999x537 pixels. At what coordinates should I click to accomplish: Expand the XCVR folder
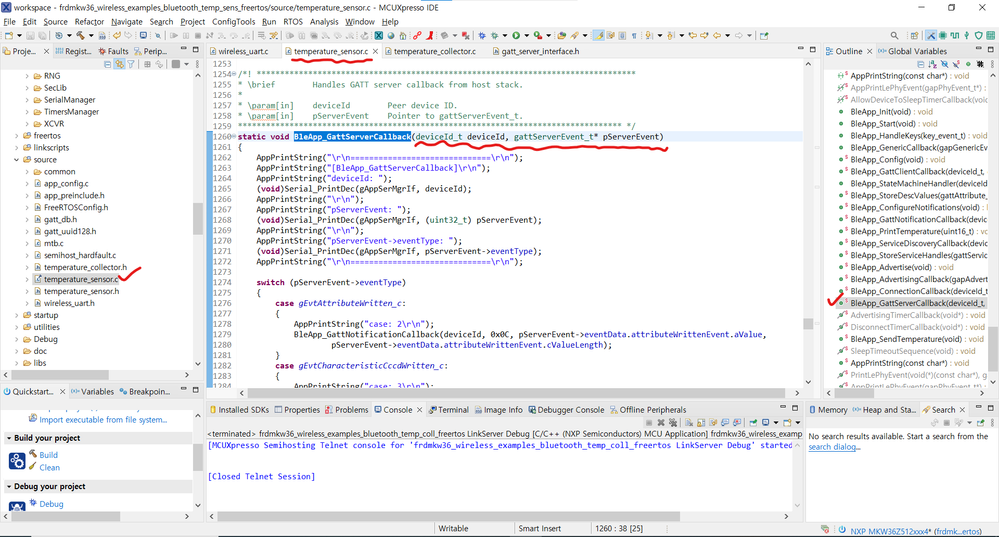(x=27, y=124)
